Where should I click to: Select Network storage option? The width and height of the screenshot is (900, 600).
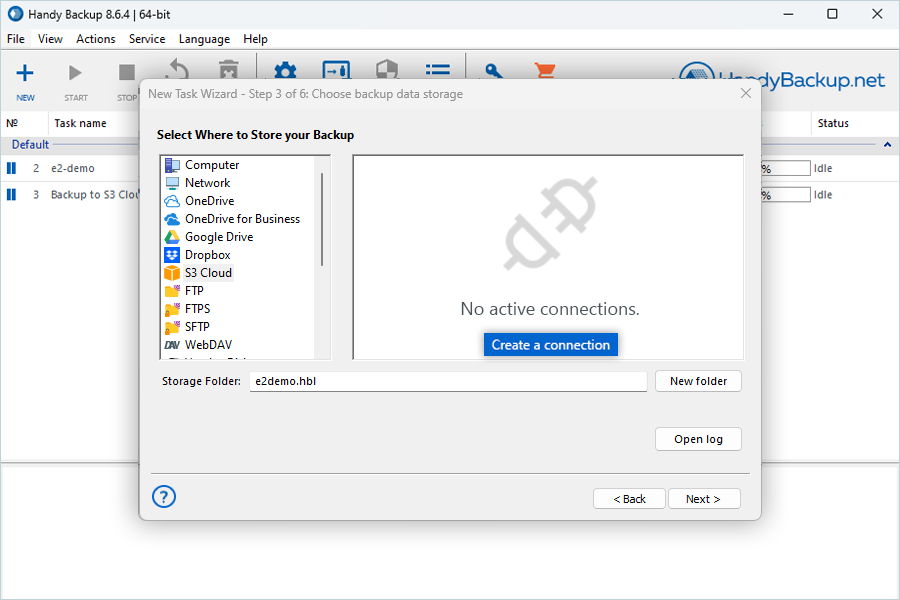(207, 183)
